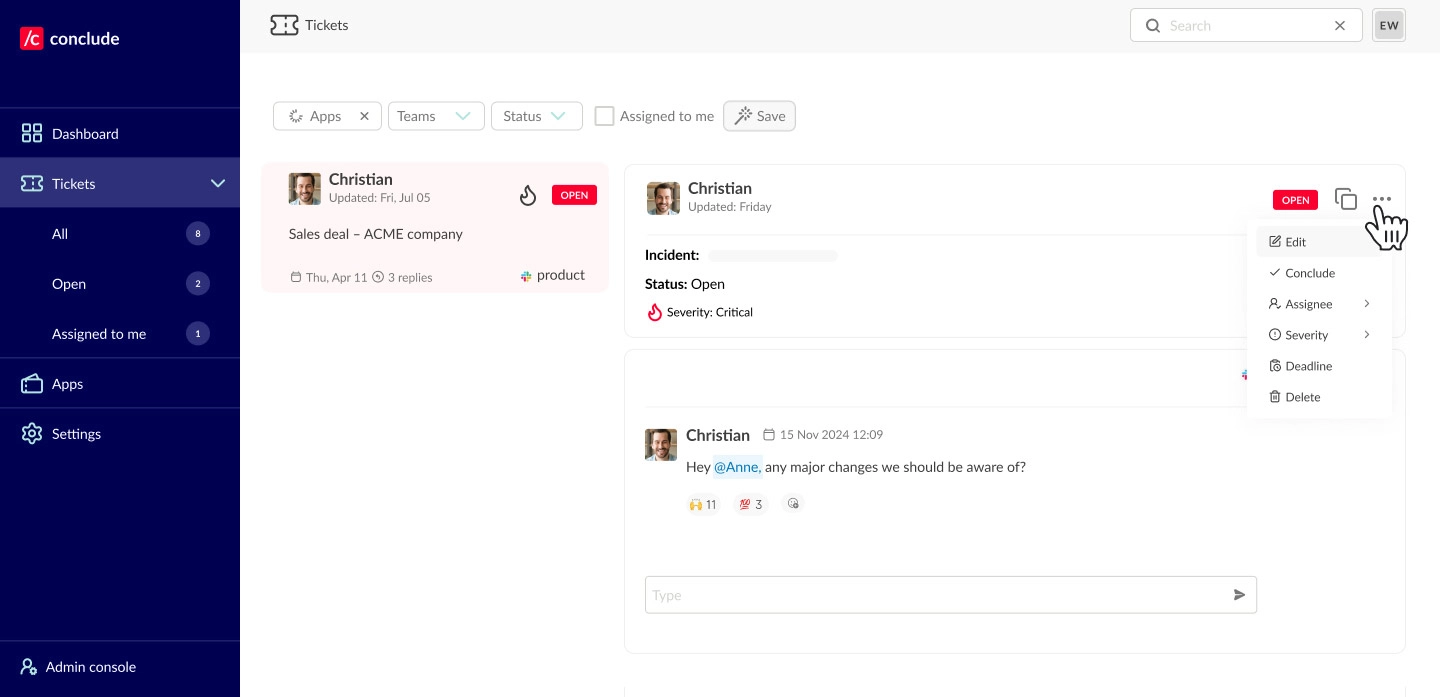Toggle the Assigned to me checkbox
Image resolution: width=1440 pixels, height=697 pixels.
tap(604, 116)
